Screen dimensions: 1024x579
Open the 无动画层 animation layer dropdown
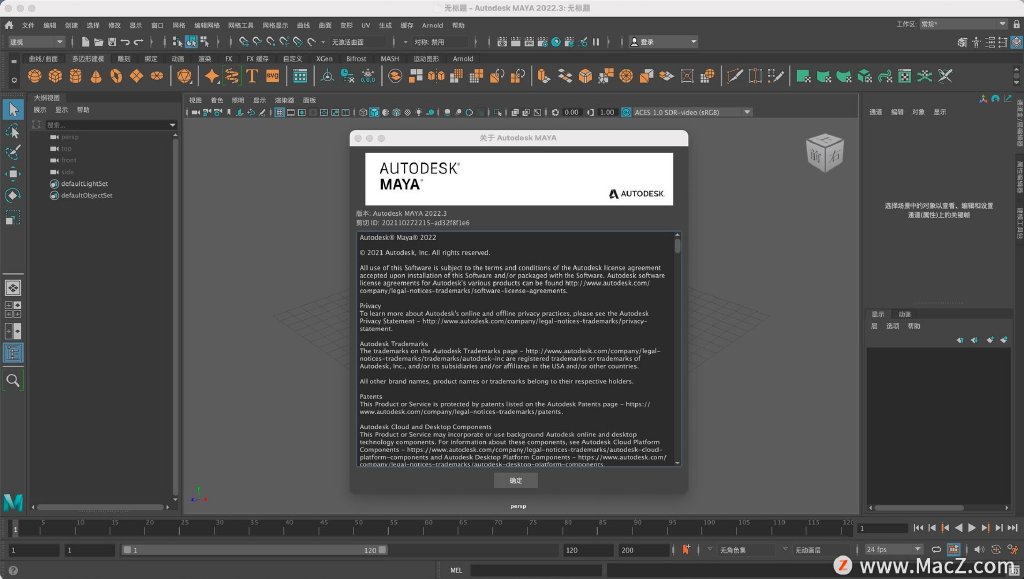(x=820, y=550)
